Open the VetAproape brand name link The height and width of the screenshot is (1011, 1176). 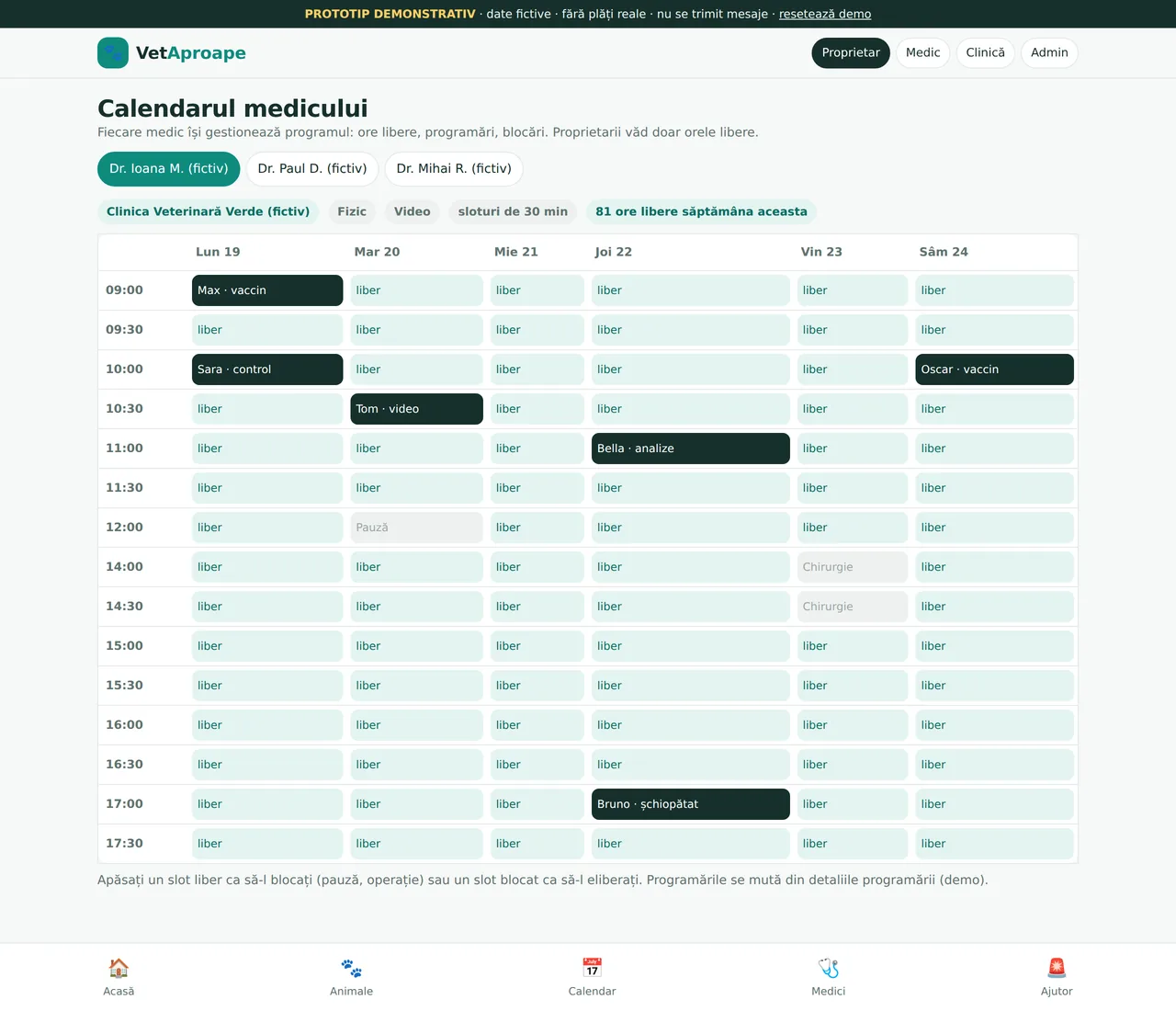191,53
